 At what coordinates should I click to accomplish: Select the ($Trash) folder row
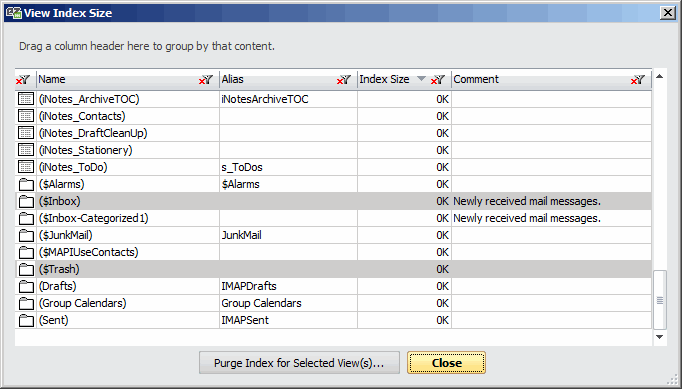pos(333,269)
